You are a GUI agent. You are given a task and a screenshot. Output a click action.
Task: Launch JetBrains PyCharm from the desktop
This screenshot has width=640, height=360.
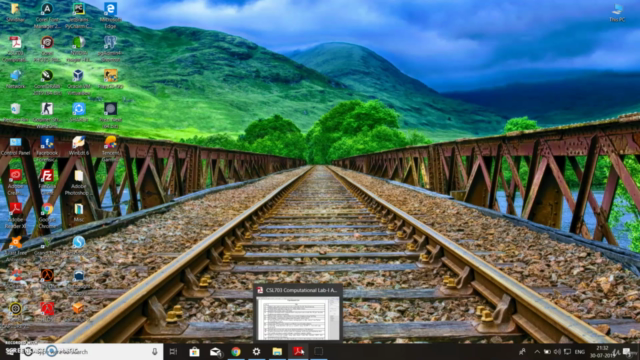78,15
